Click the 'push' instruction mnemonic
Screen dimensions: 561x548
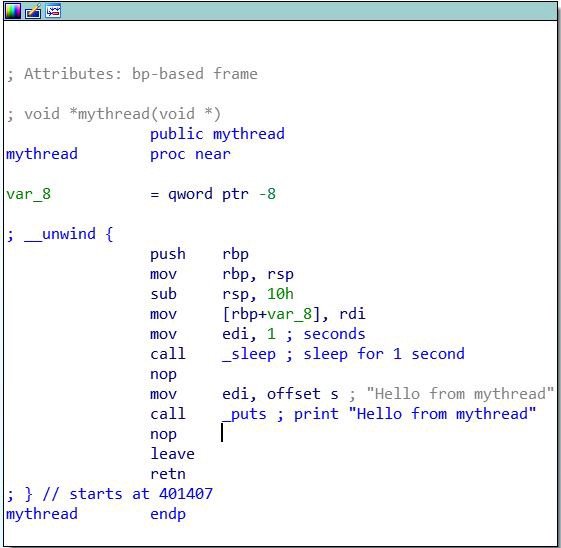[x=168, y=254]
